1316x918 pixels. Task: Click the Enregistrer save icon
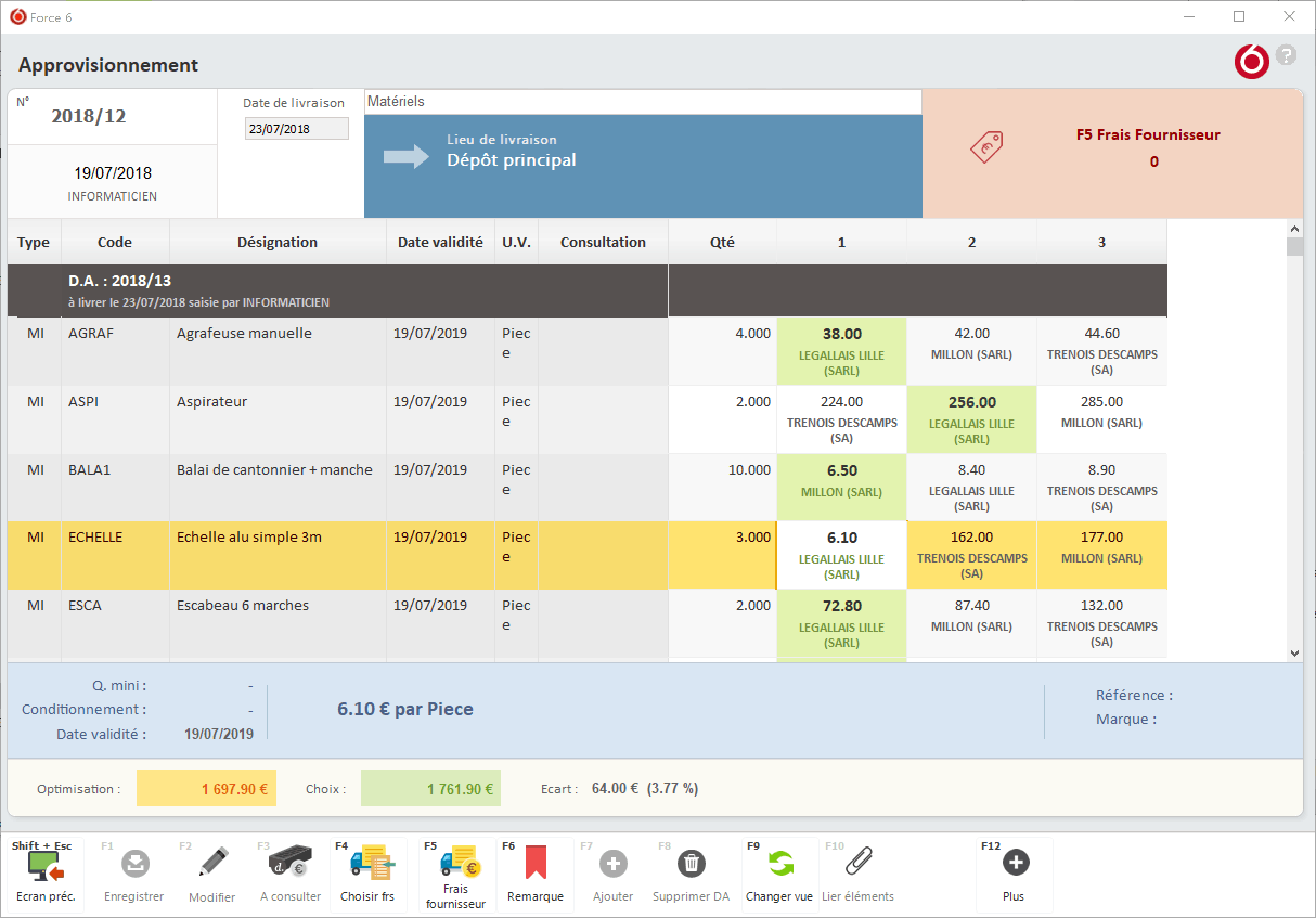tap(136, 864)
